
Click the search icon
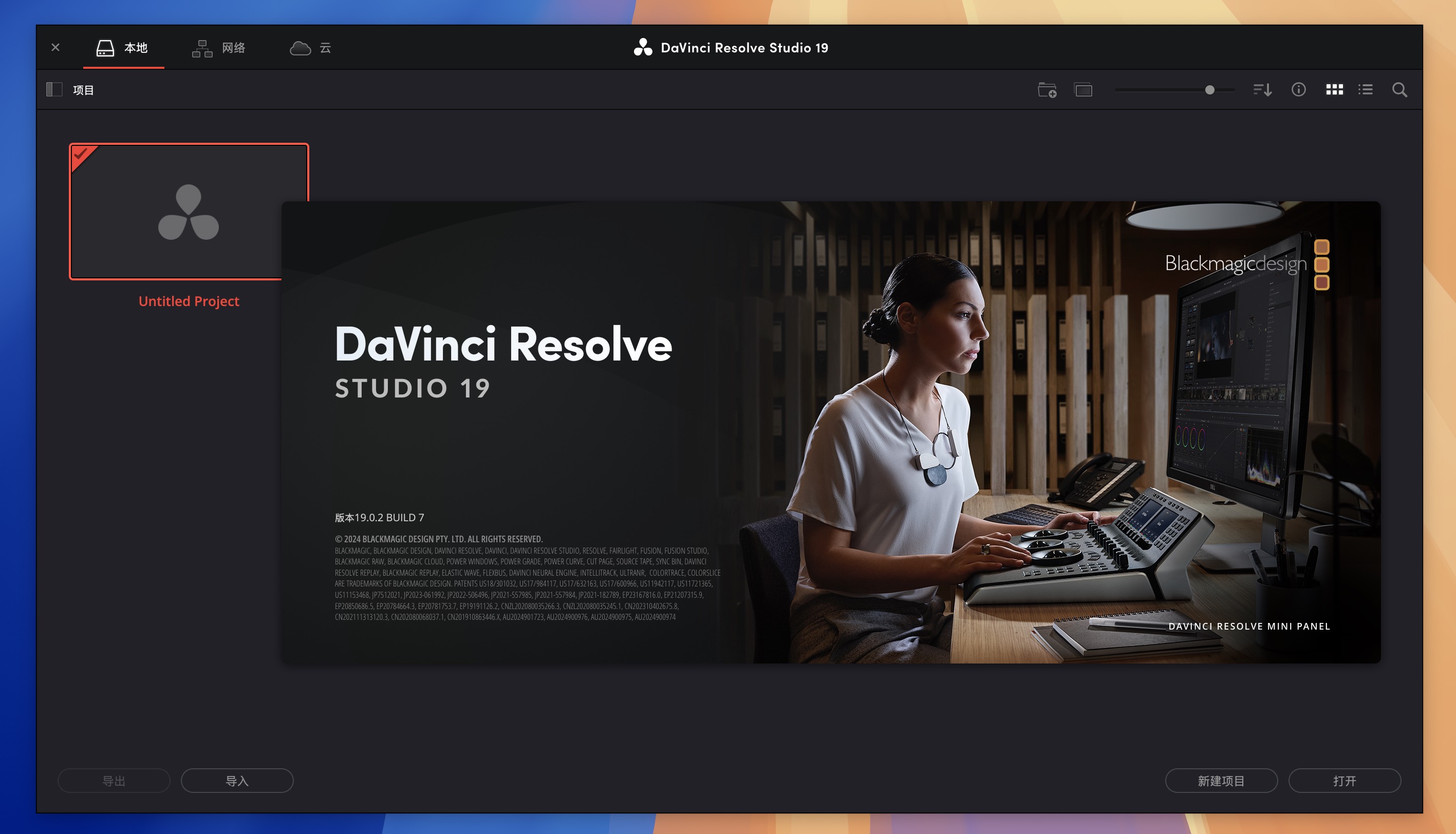click(x=1400, y=89)
